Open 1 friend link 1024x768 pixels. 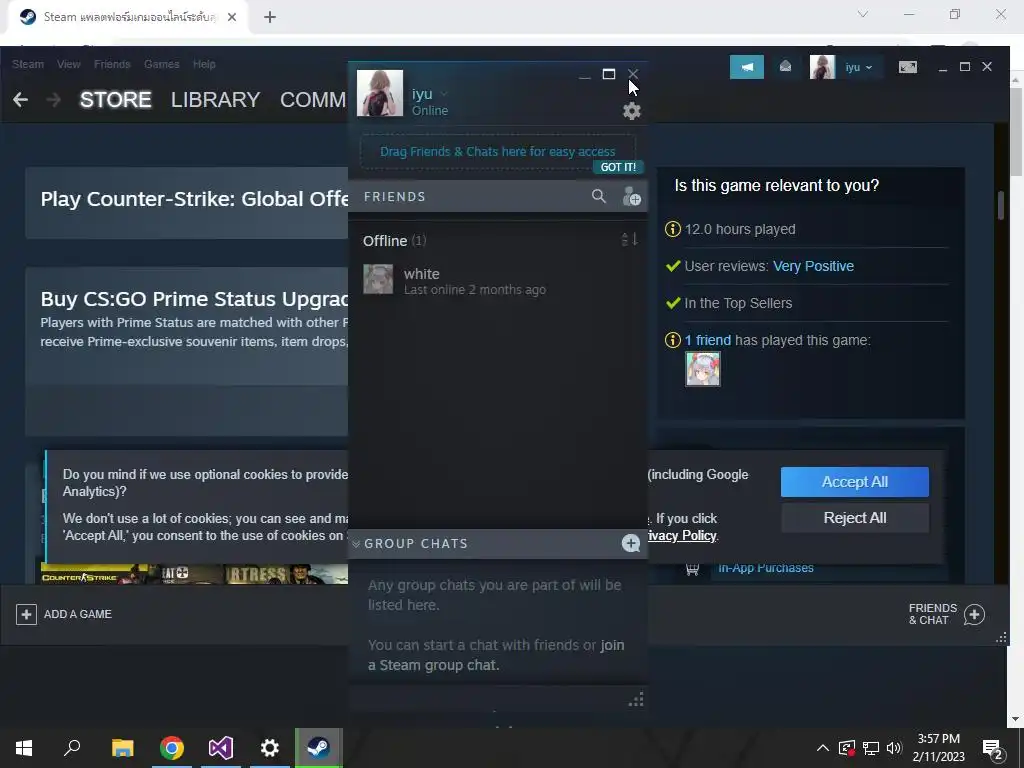coord(707,340)
